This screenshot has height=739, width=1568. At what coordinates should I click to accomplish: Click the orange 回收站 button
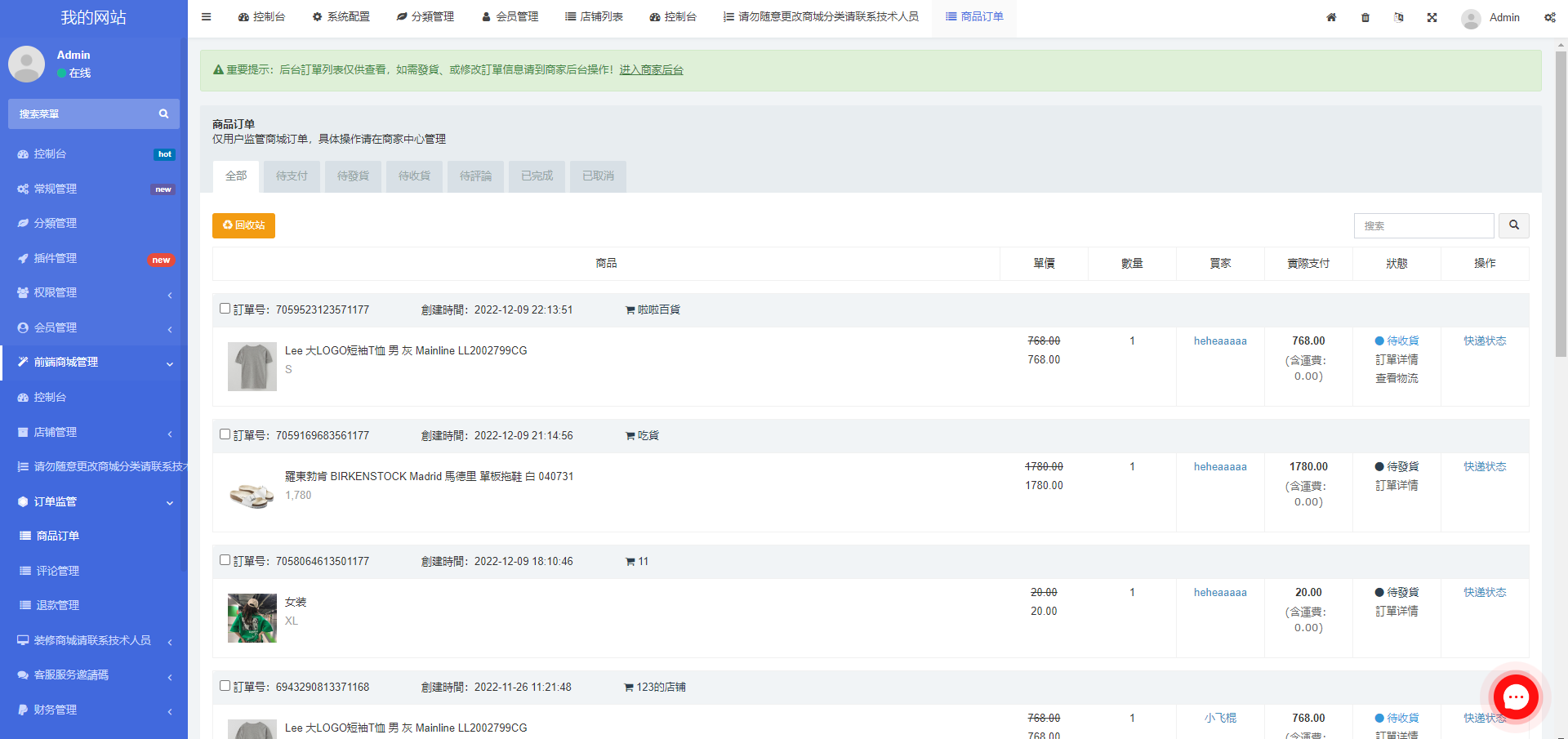point(243,225)
